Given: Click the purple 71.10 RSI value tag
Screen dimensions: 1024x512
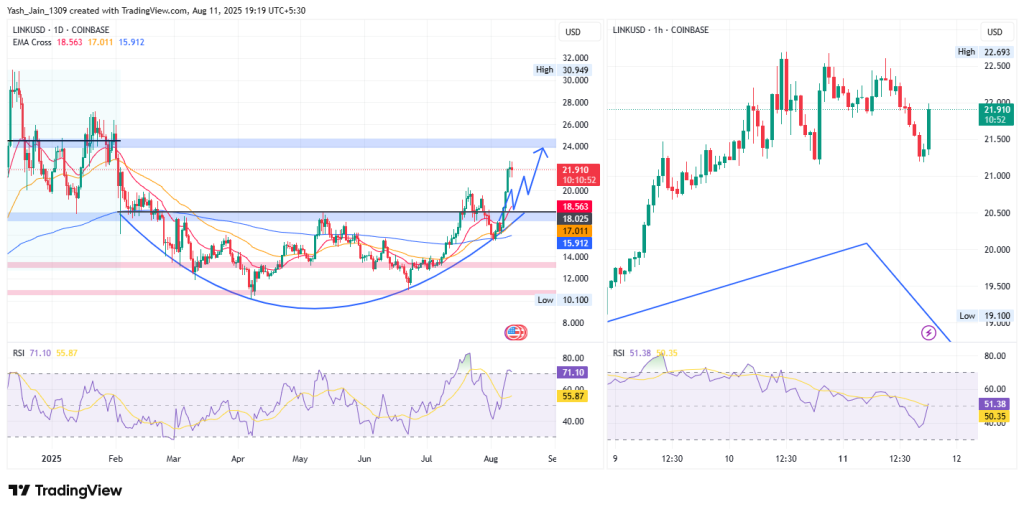Looking at the screenshot, I should click(x=572, y=372).
